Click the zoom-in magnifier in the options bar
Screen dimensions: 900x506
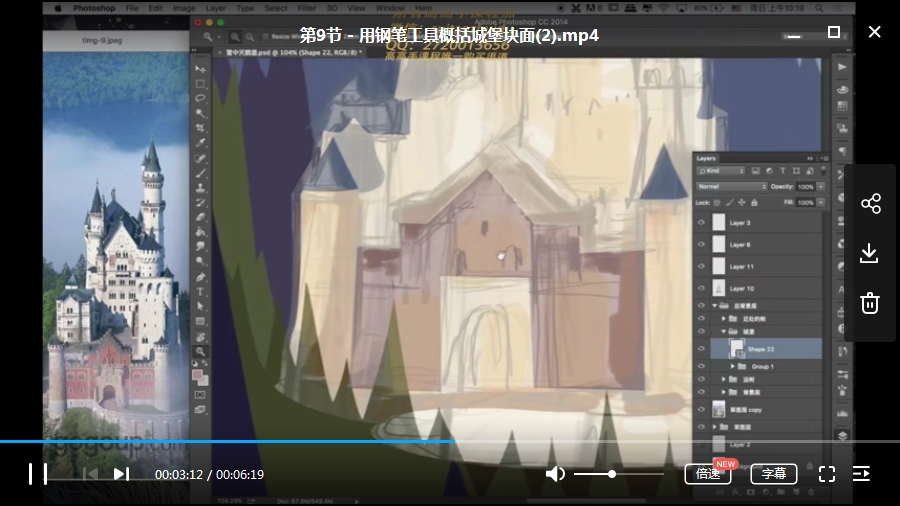coord(235,37)
